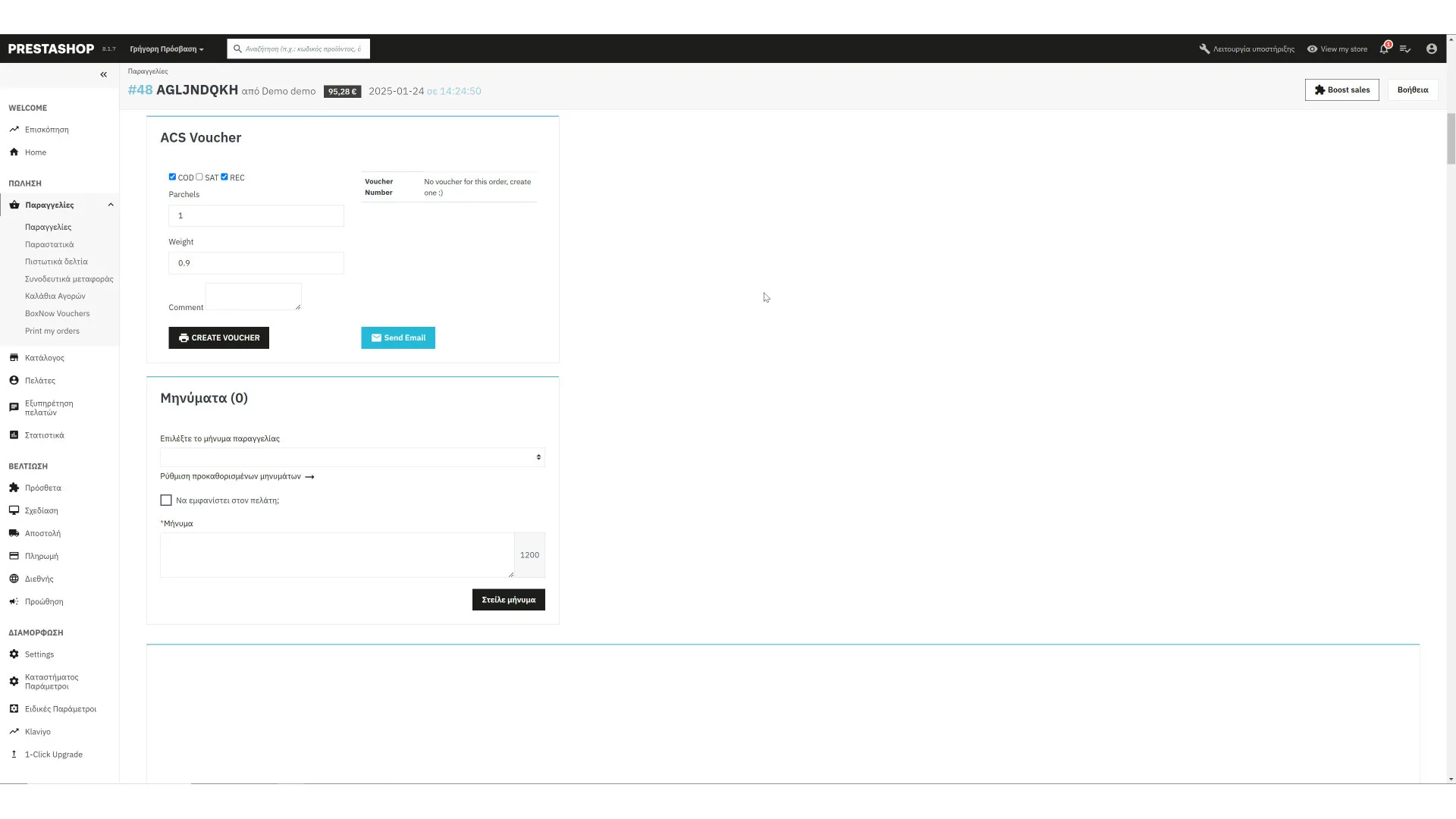Uncheck the COD checkbox
Screen dimensions: 1456x819
click(x=172, y=177)
